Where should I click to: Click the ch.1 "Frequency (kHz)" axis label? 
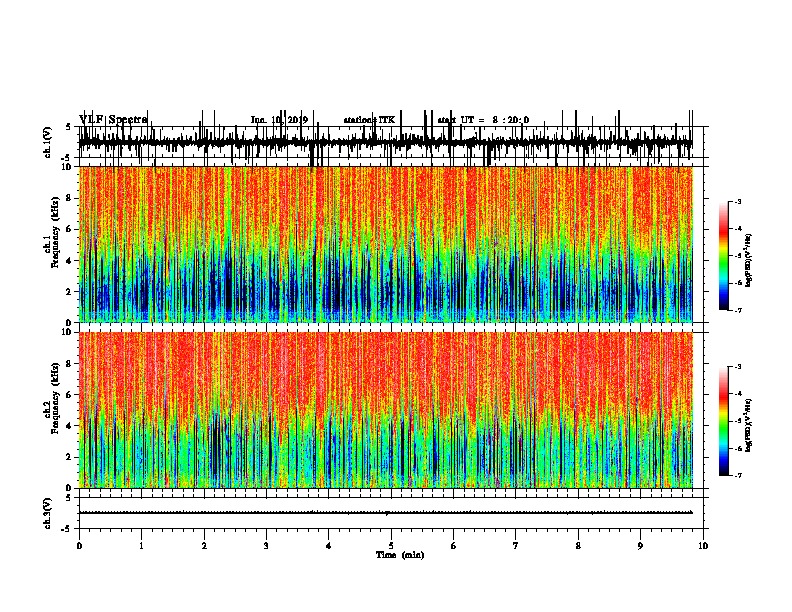pos(55,232)
